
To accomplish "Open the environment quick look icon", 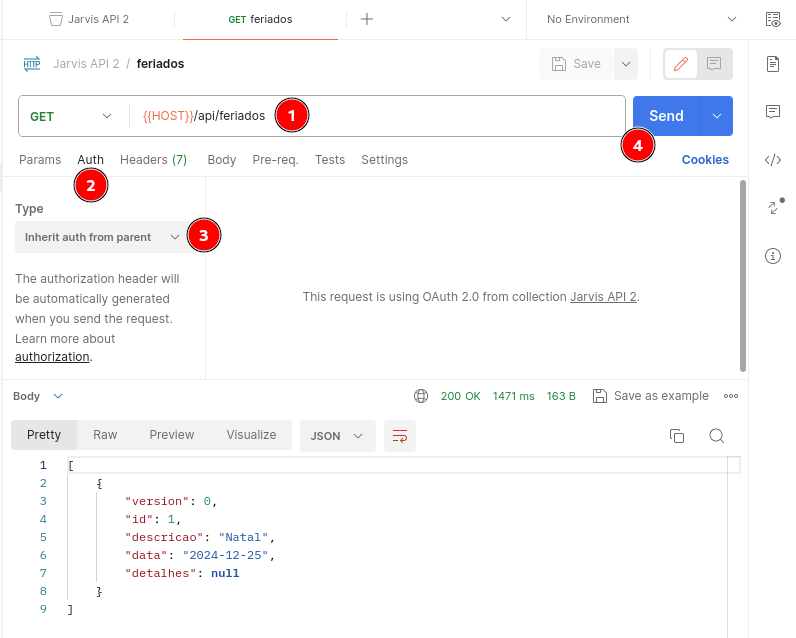I will click(773, 19).
